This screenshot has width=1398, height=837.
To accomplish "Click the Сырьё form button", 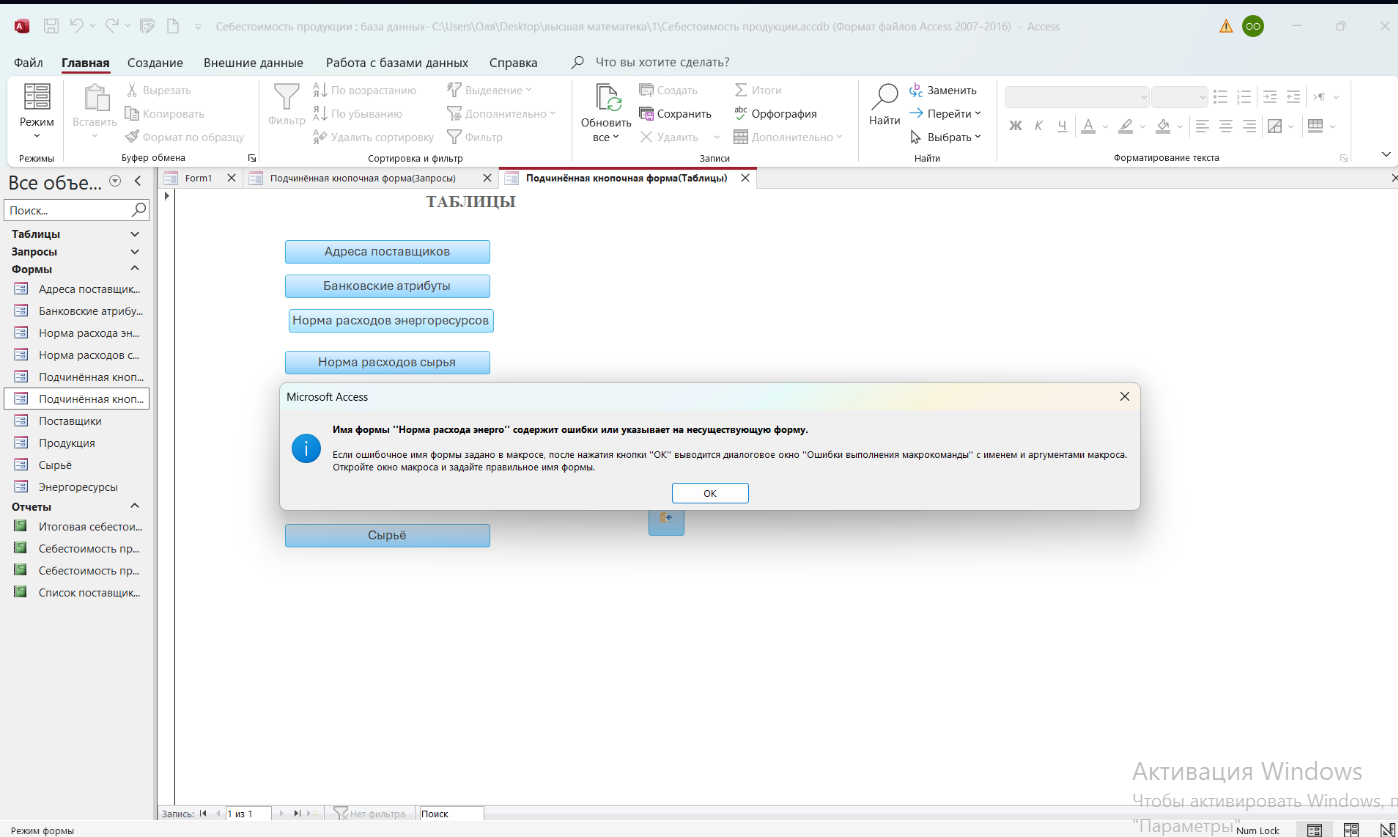I will pyautogui.click(x=387, y=536).
